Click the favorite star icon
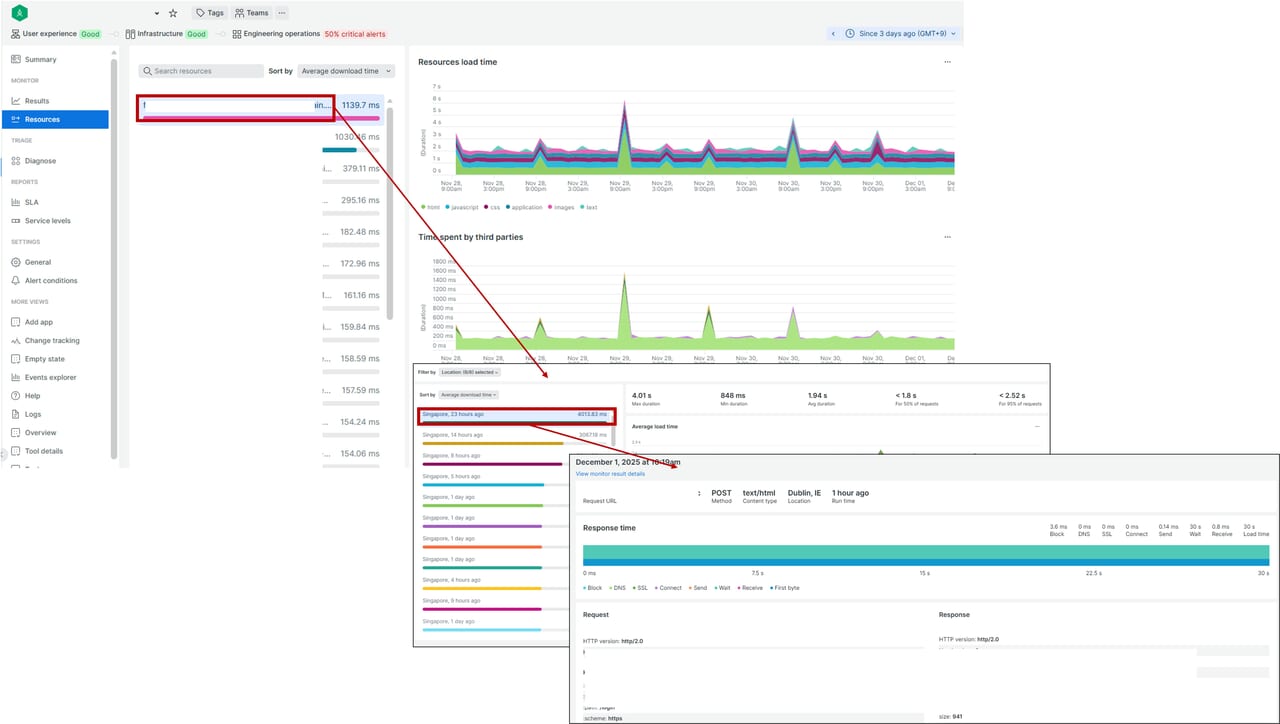Image resolution: width=1280 pixels, height=724 pixels. (173, 13)
